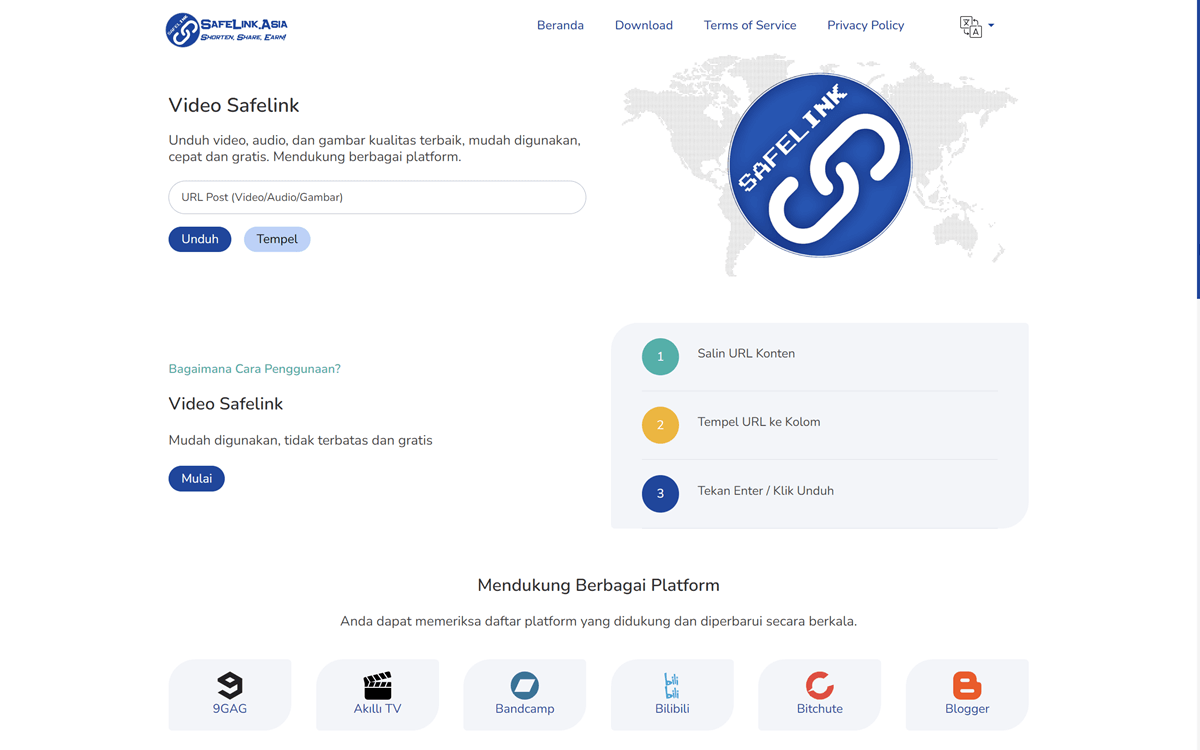This screenshot has width=1200, height=750.
Task: Click the page vertical scrollbar
Action: coord(1197,150)
